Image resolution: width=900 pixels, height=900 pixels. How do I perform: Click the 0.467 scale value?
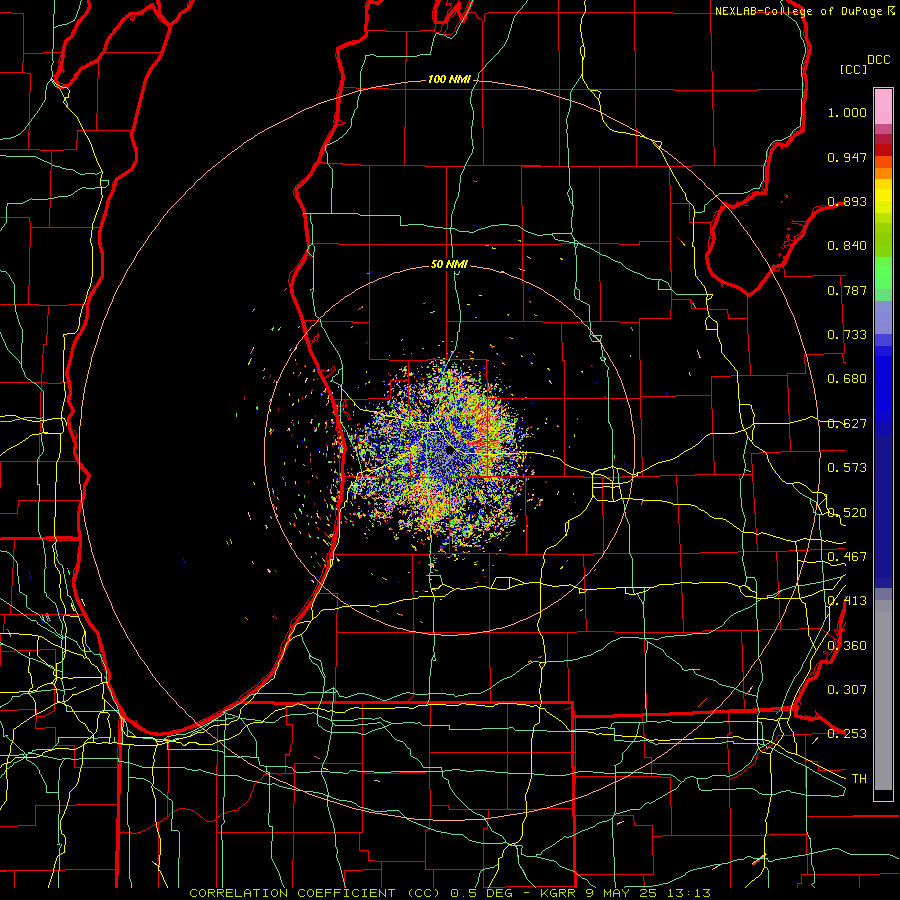point(847,557)
